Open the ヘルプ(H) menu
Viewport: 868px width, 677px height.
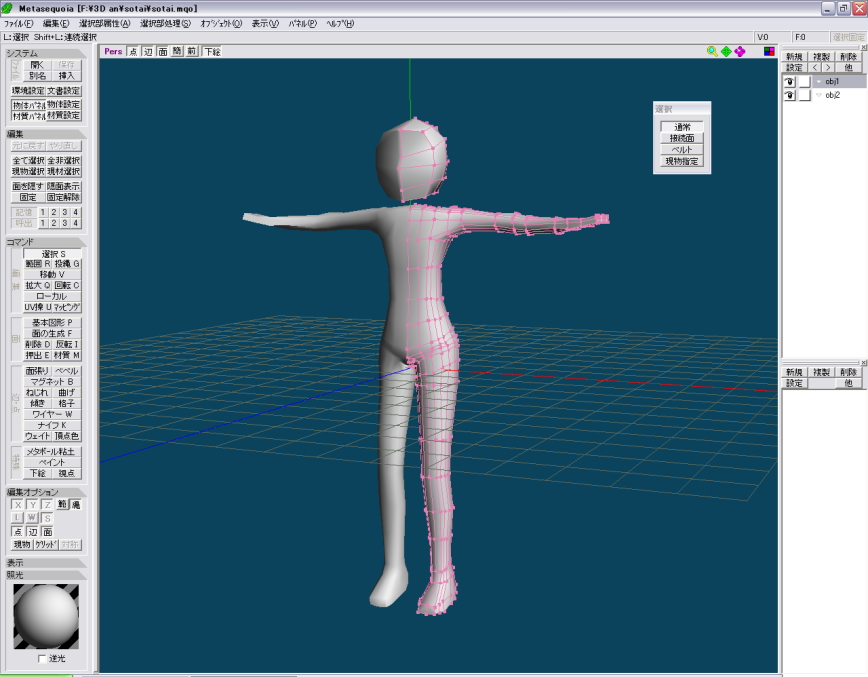(340, 23)
